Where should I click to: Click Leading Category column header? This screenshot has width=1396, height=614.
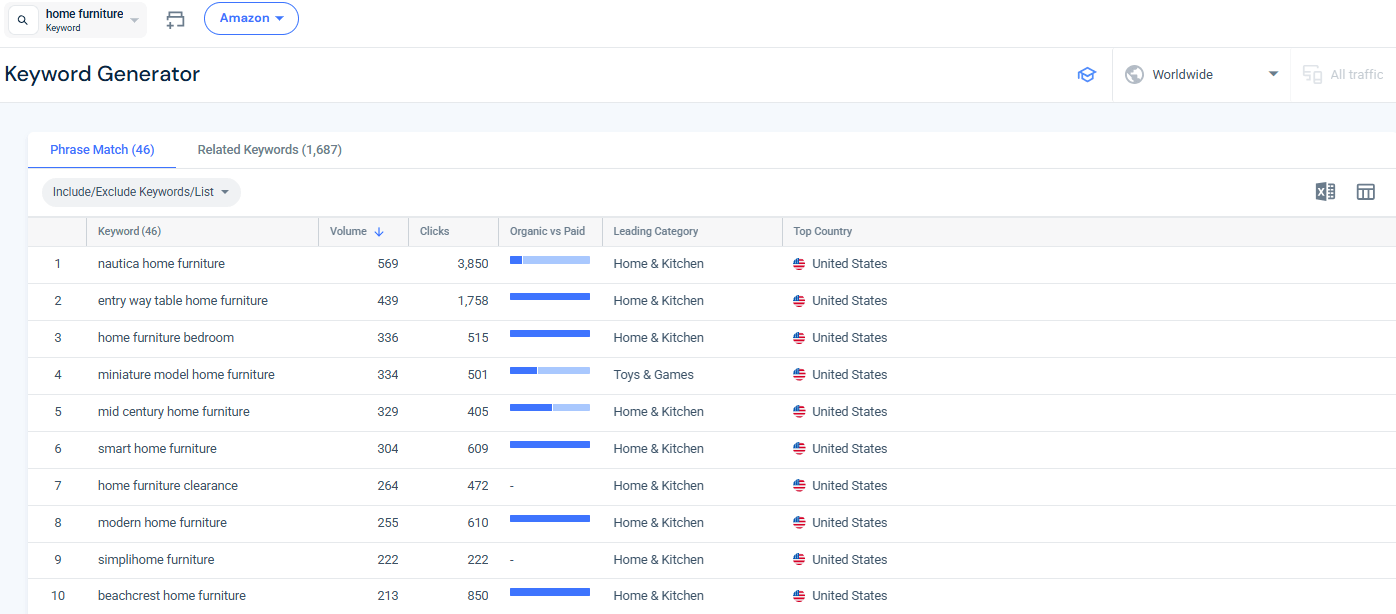point(656,232)
